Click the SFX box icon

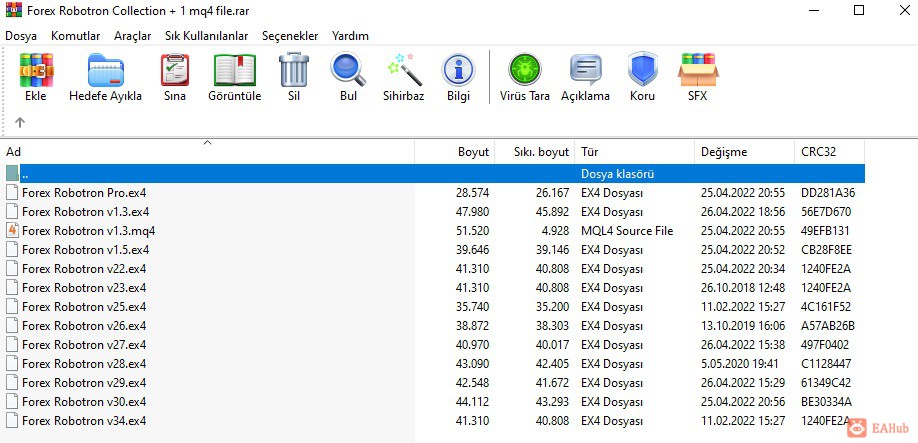698,70
